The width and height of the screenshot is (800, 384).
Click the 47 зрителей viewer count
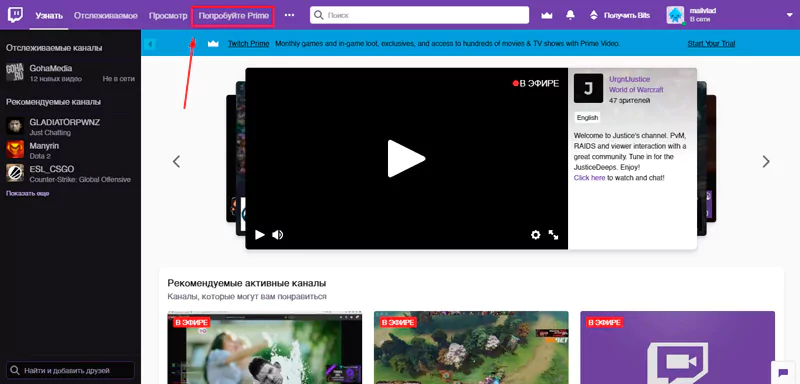(x=630, y=100)
